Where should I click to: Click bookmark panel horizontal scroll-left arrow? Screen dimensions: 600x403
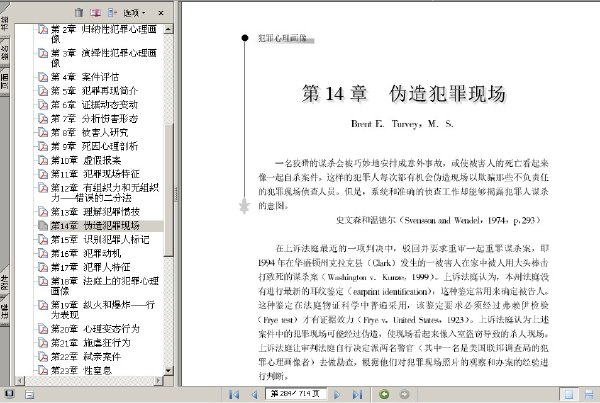pos(20,380)
